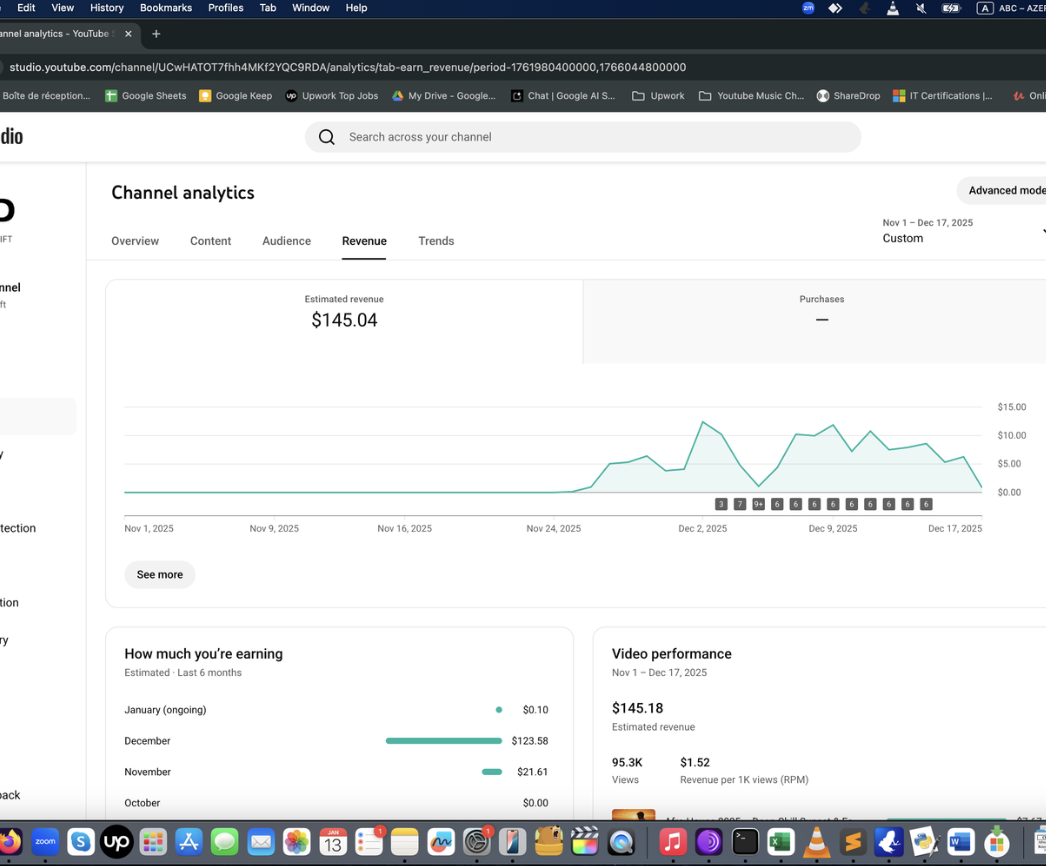
Task: Open Advanced mode
Action: [1004, 191]
